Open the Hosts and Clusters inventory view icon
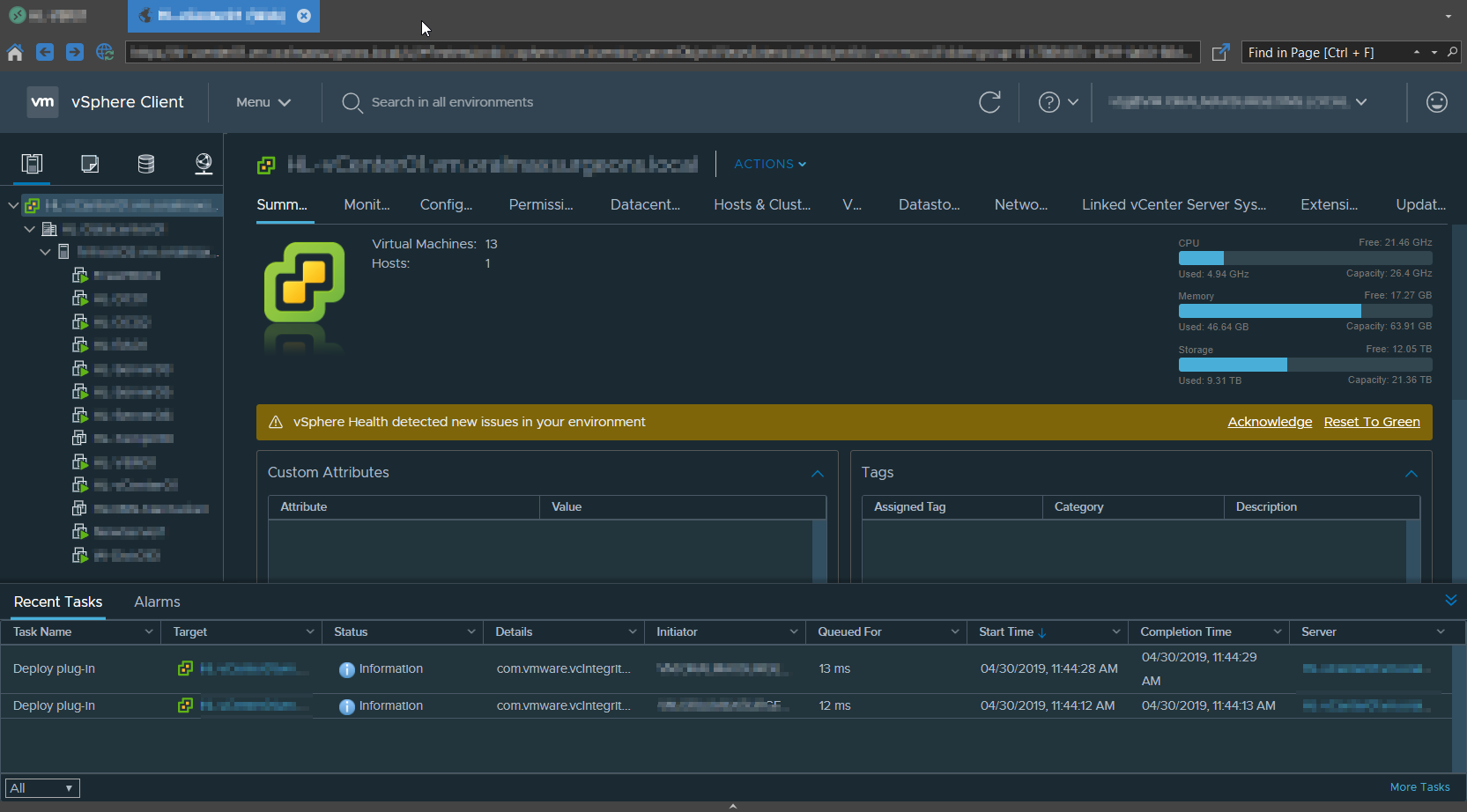 click(32, 164)
